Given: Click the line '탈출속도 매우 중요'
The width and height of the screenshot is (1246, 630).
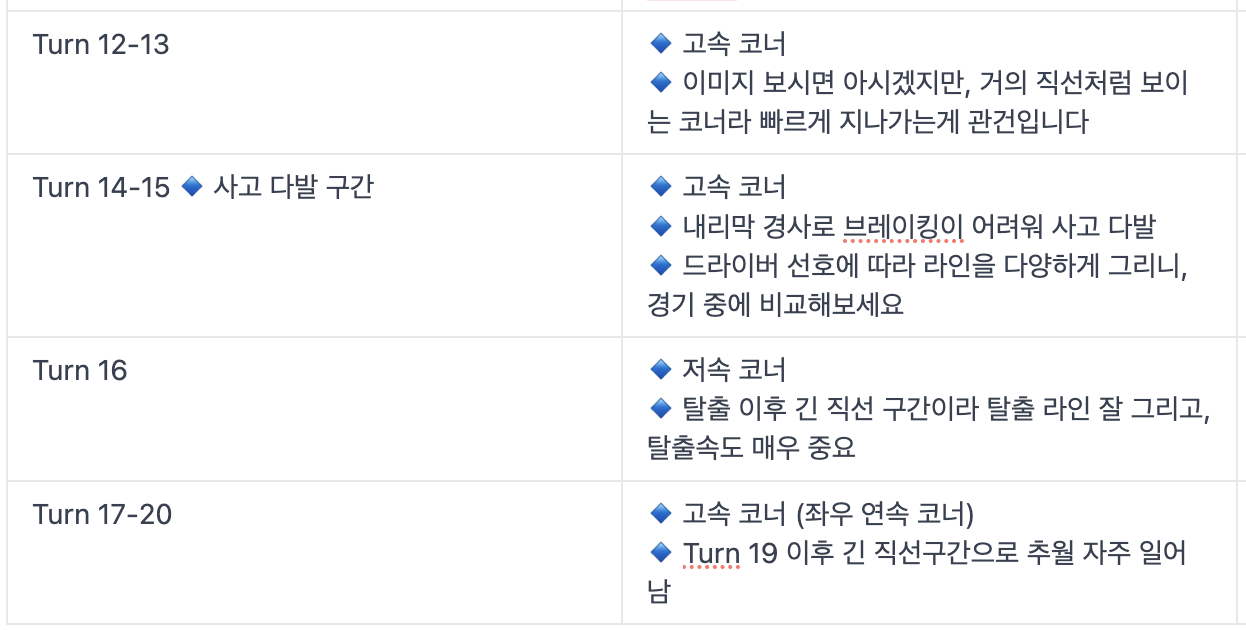Looking at the screenshot, I should coord(751,447).
